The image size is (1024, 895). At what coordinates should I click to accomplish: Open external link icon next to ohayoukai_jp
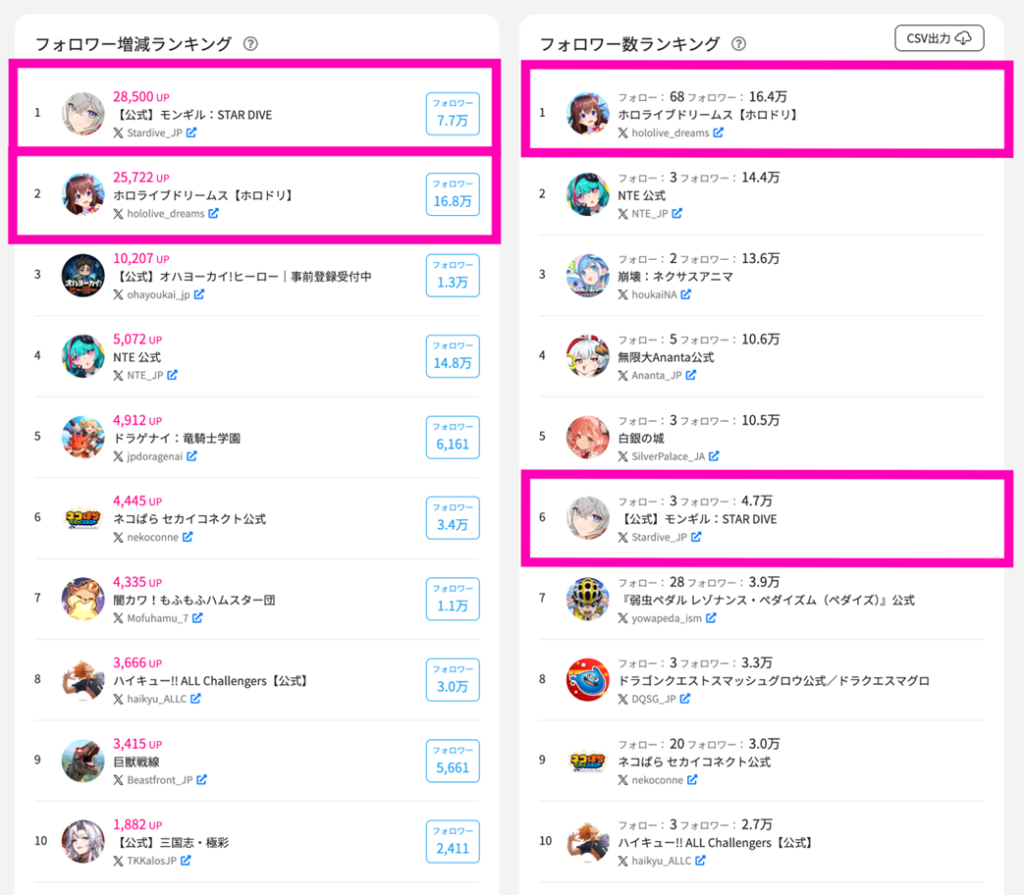coord(199,295)
